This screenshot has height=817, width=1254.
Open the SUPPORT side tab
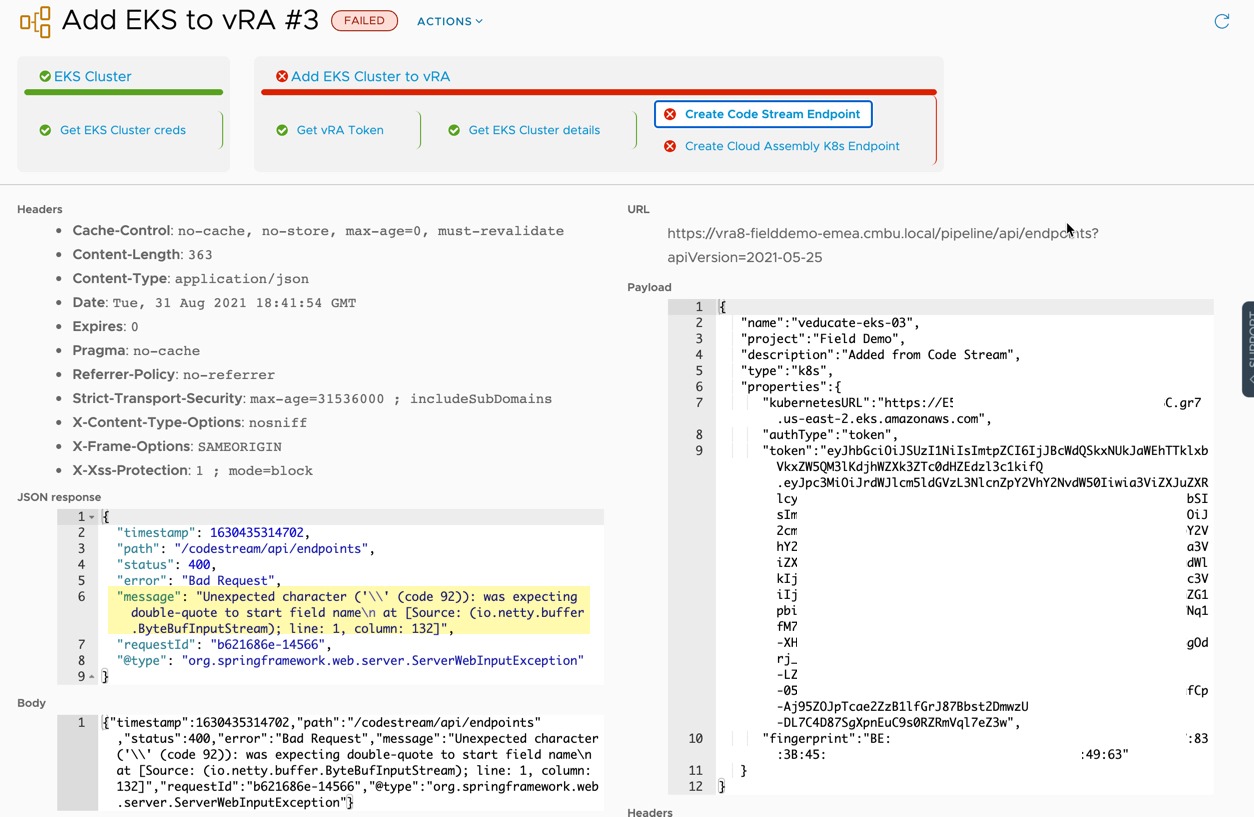tap(1248, 349)
